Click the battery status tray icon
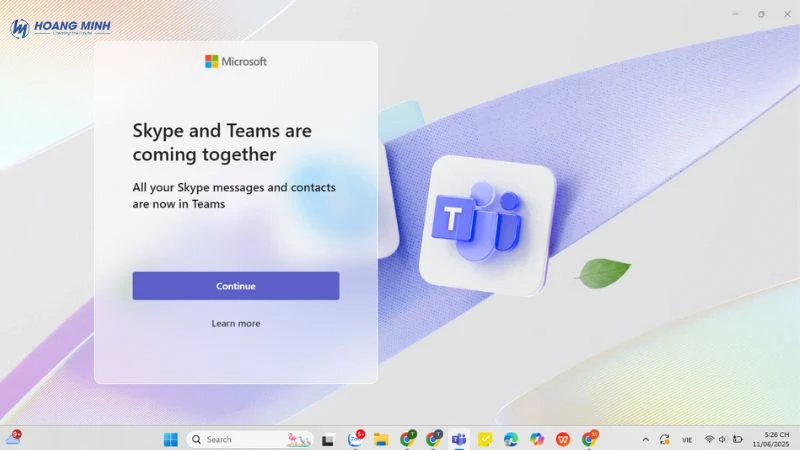The width and height of the screenshot is (800, 450). 738,439
